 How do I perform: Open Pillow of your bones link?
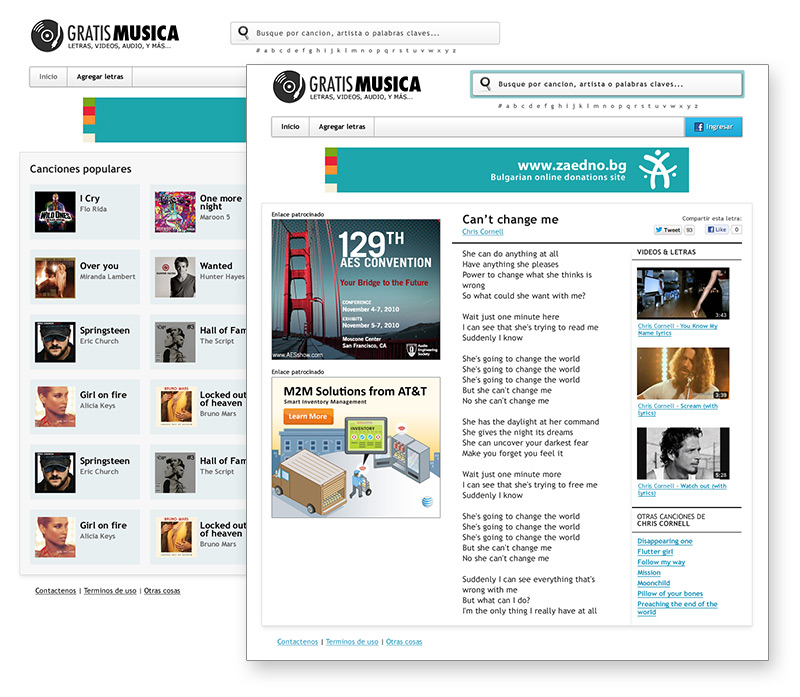[670, 593]
